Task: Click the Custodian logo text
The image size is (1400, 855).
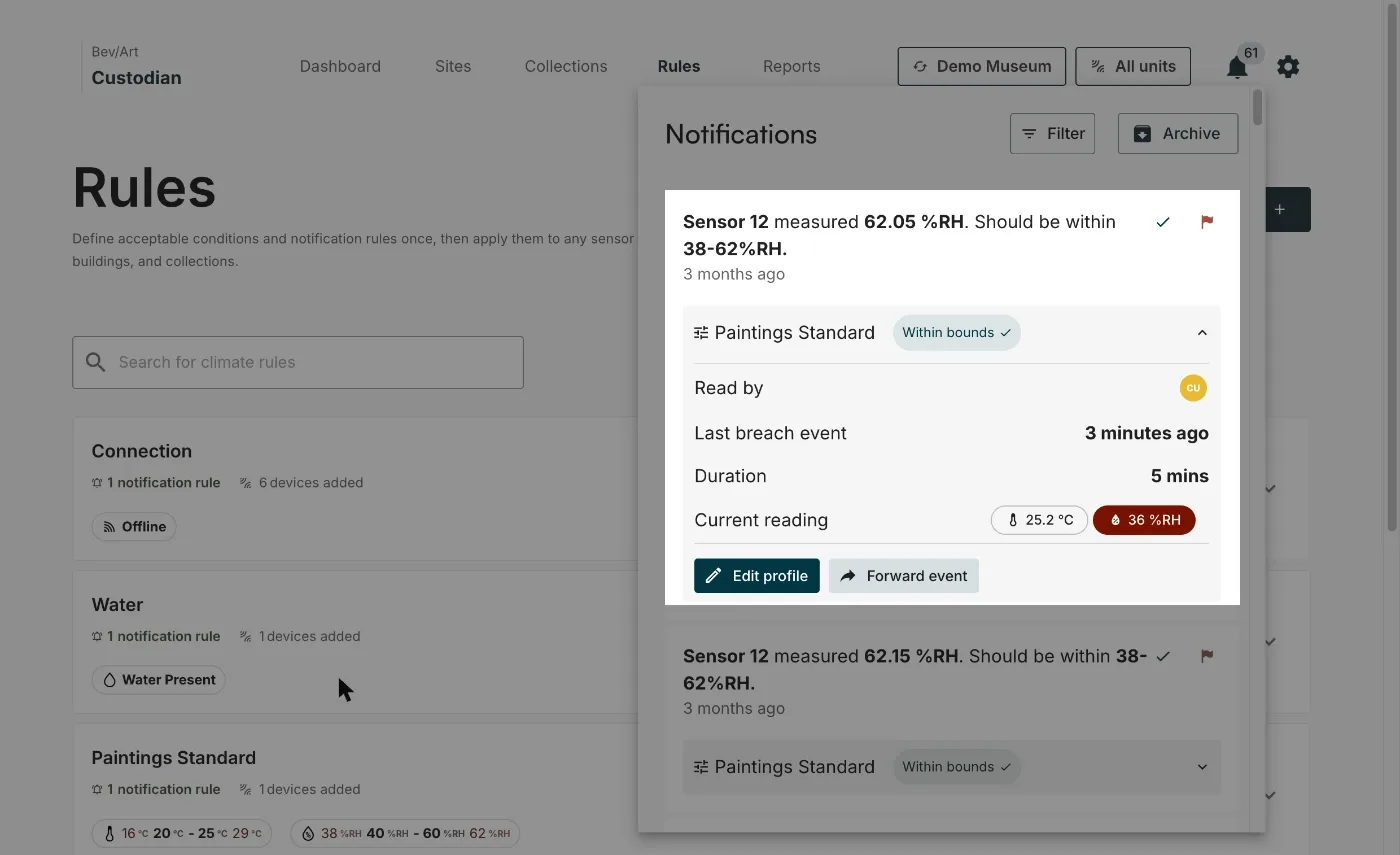Action: [x=136, y=78]
